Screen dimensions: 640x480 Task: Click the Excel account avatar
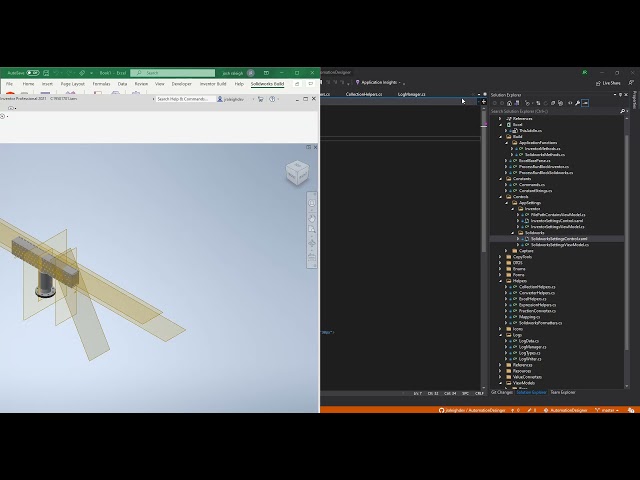(251, 73)
